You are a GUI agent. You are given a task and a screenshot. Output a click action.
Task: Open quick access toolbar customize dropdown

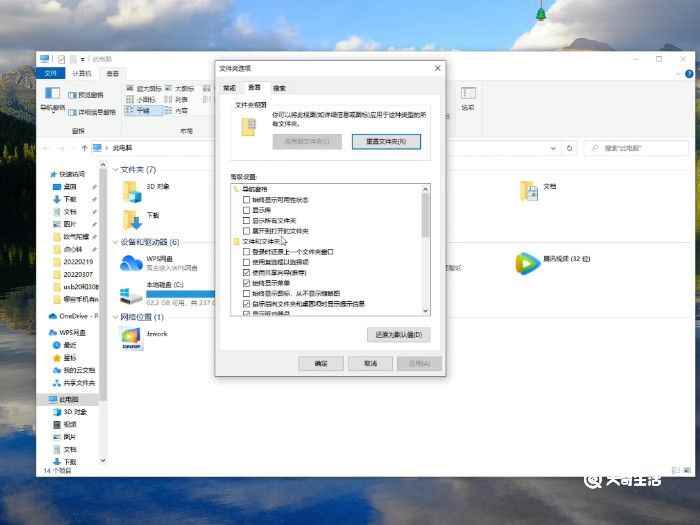point(83,59)
